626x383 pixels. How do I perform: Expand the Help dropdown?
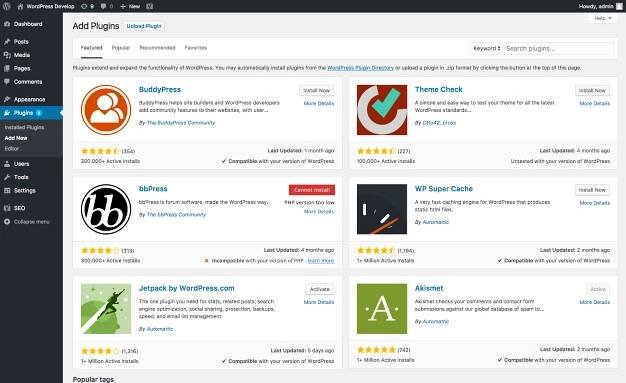[603, 18]
